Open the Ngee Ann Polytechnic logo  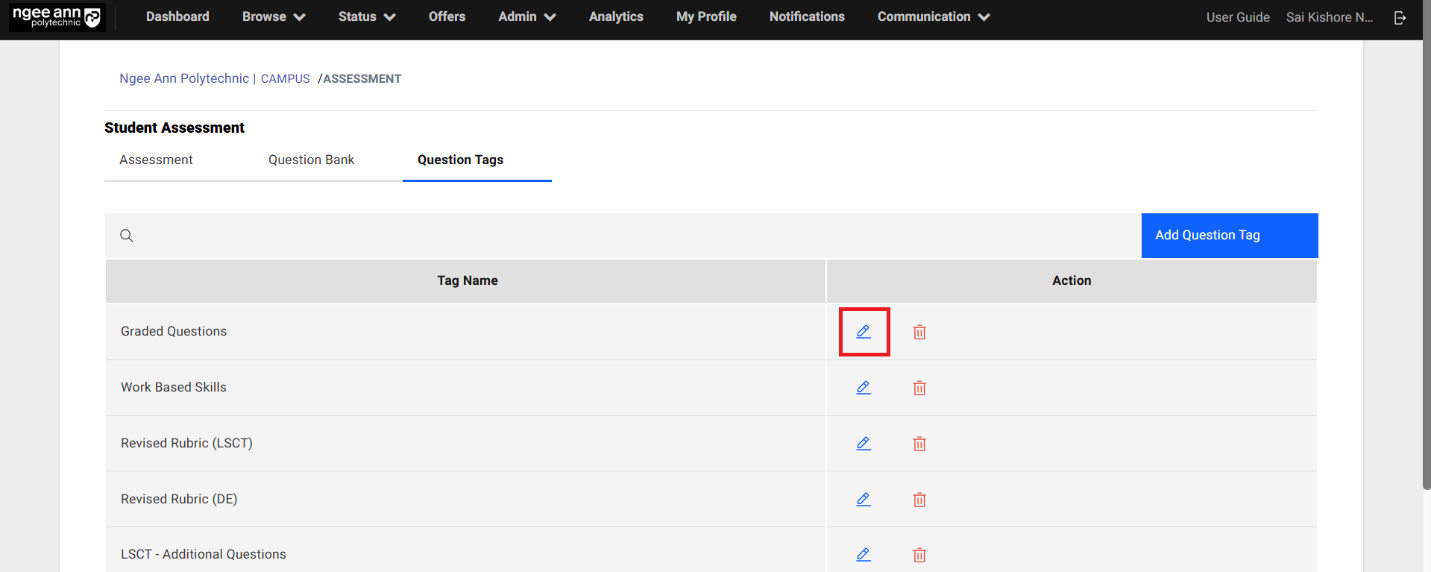click(x=56, y=17)
